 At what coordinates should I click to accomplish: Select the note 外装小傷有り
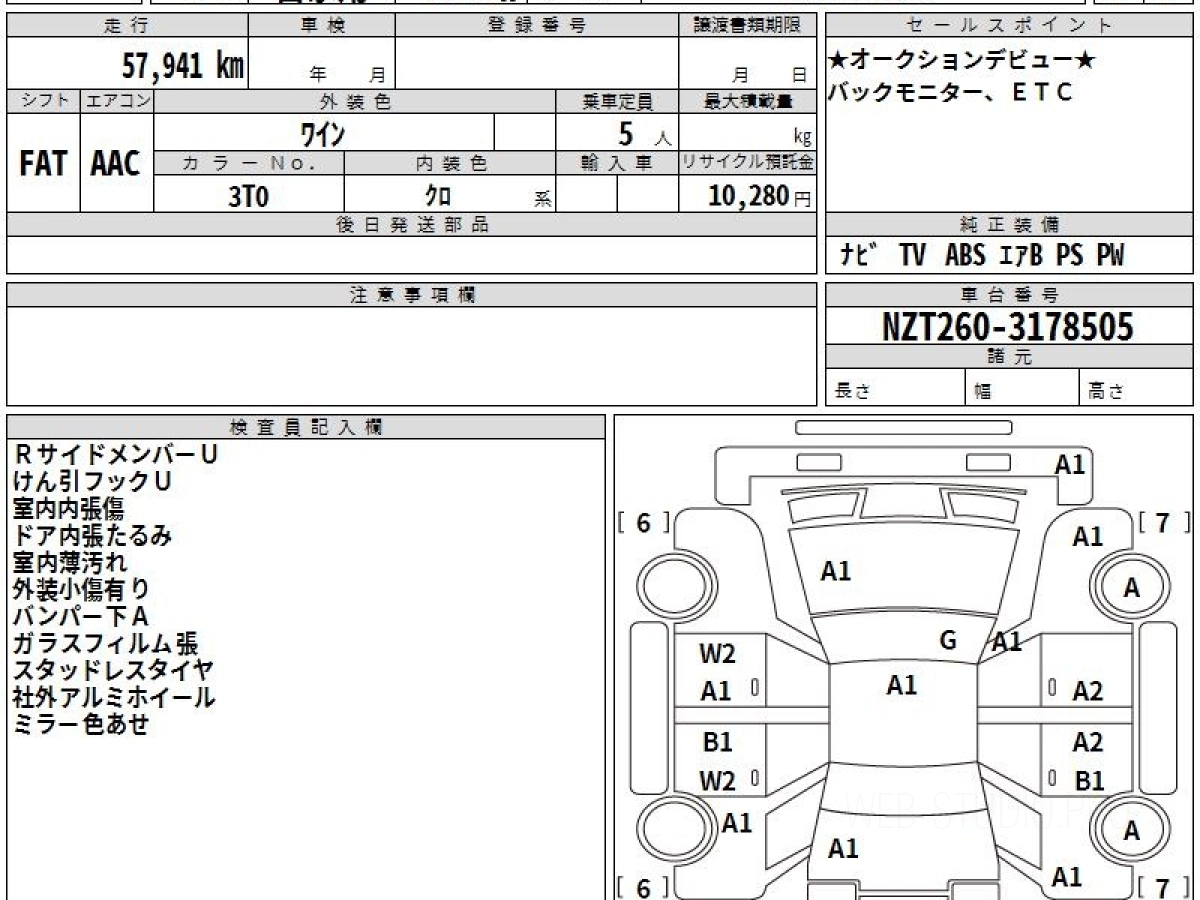[81, 589]
